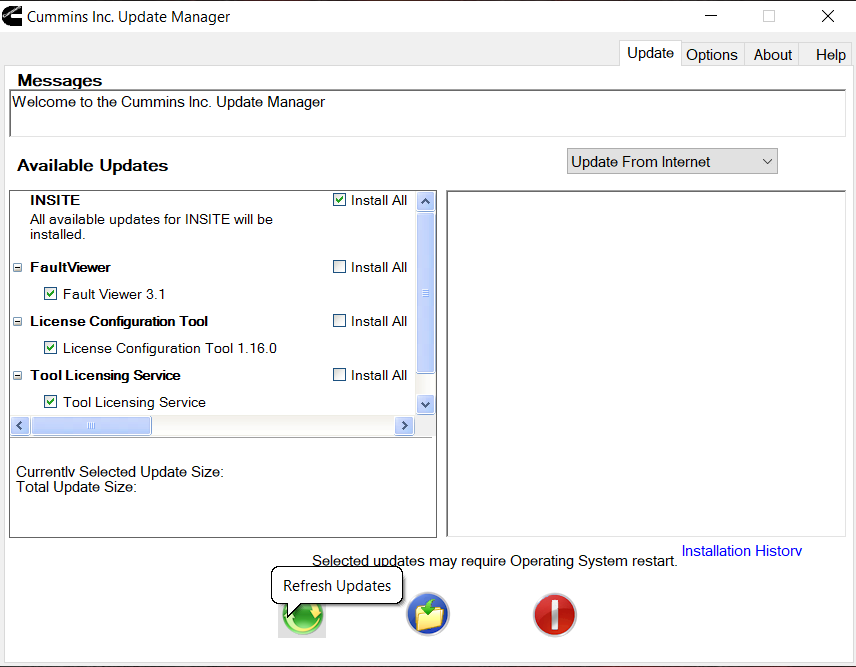This screenshot has width=856, height=667.
Task: Click the red stop icon
Action: (x=555, y=615)
